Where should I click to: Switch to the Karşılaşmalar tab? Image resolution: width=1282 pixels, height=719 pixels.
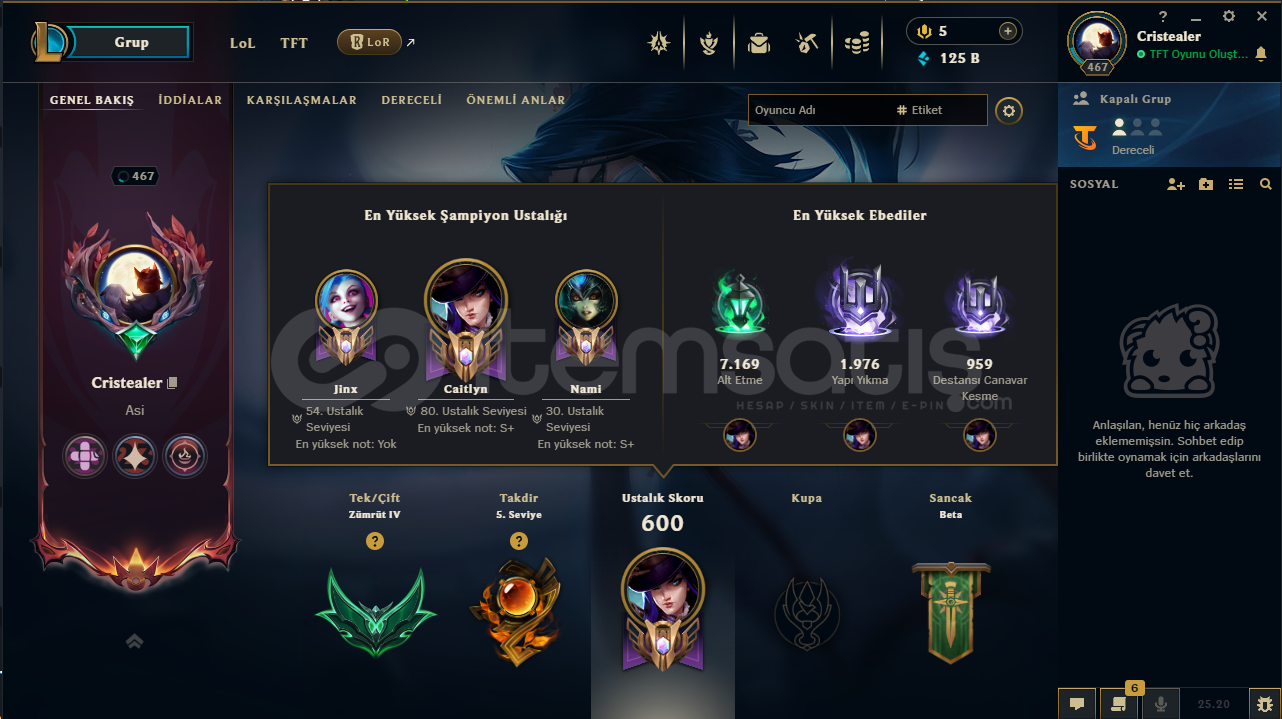coord(302,100)
